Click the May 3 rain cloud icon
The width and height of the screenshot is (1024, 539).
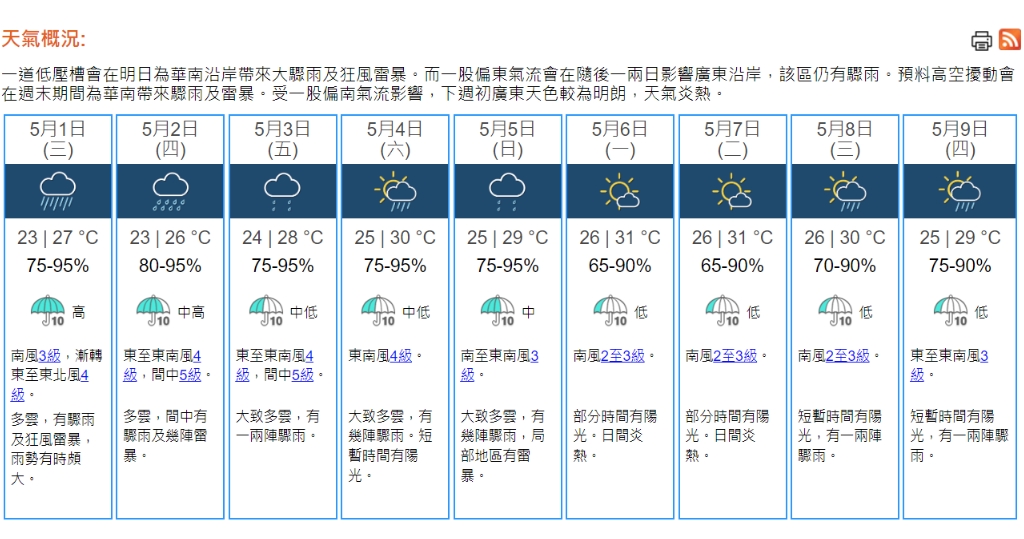point(282,190)
